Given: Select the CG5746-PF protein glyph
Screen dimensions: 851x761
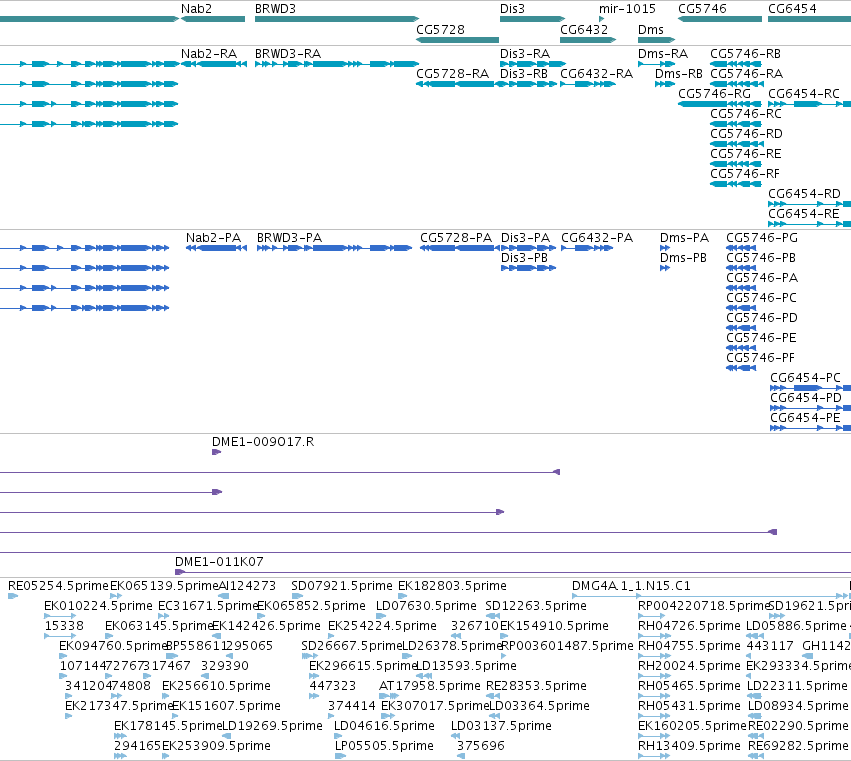Looking at the screenshot, I should (x=741, y=368).
